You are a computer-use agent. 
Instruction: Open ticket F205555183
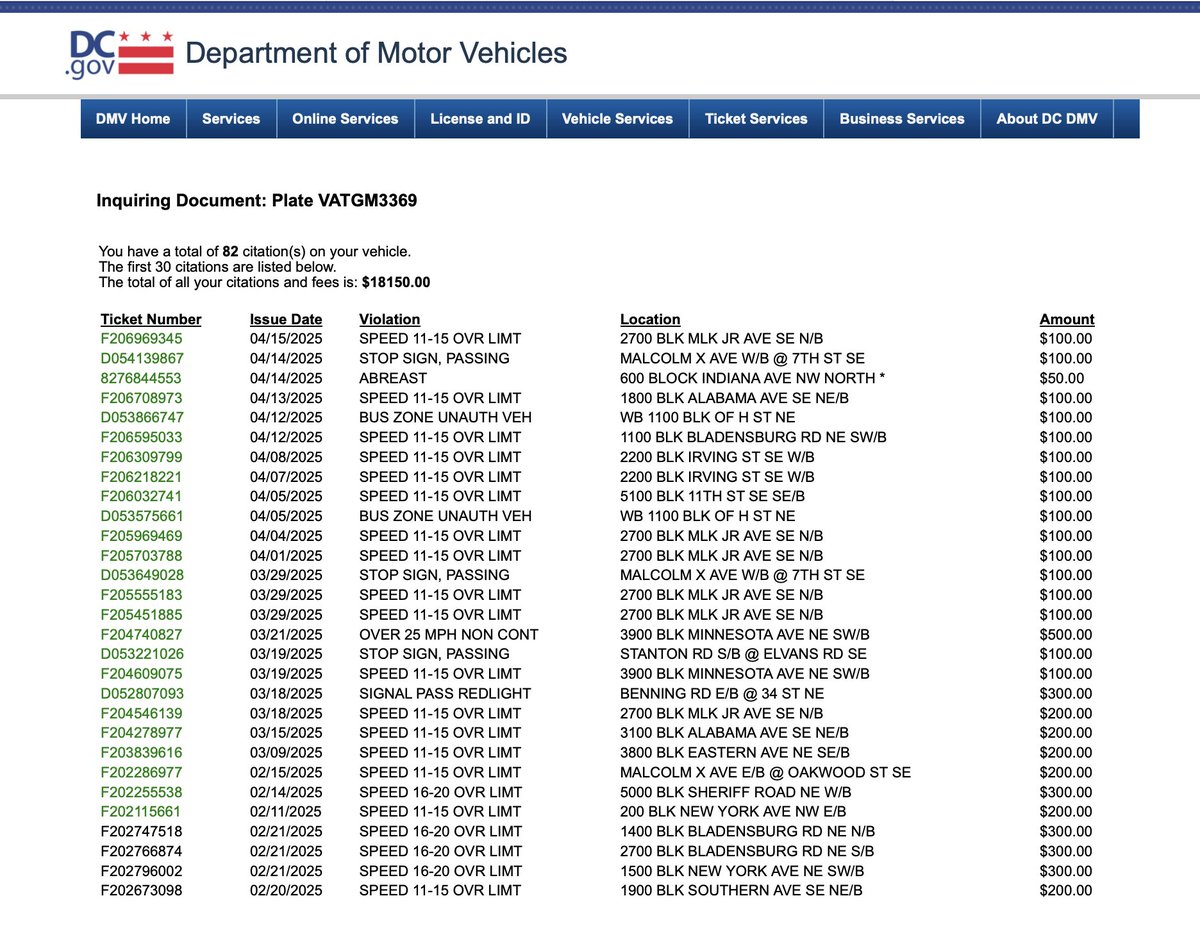pos(142,595)
